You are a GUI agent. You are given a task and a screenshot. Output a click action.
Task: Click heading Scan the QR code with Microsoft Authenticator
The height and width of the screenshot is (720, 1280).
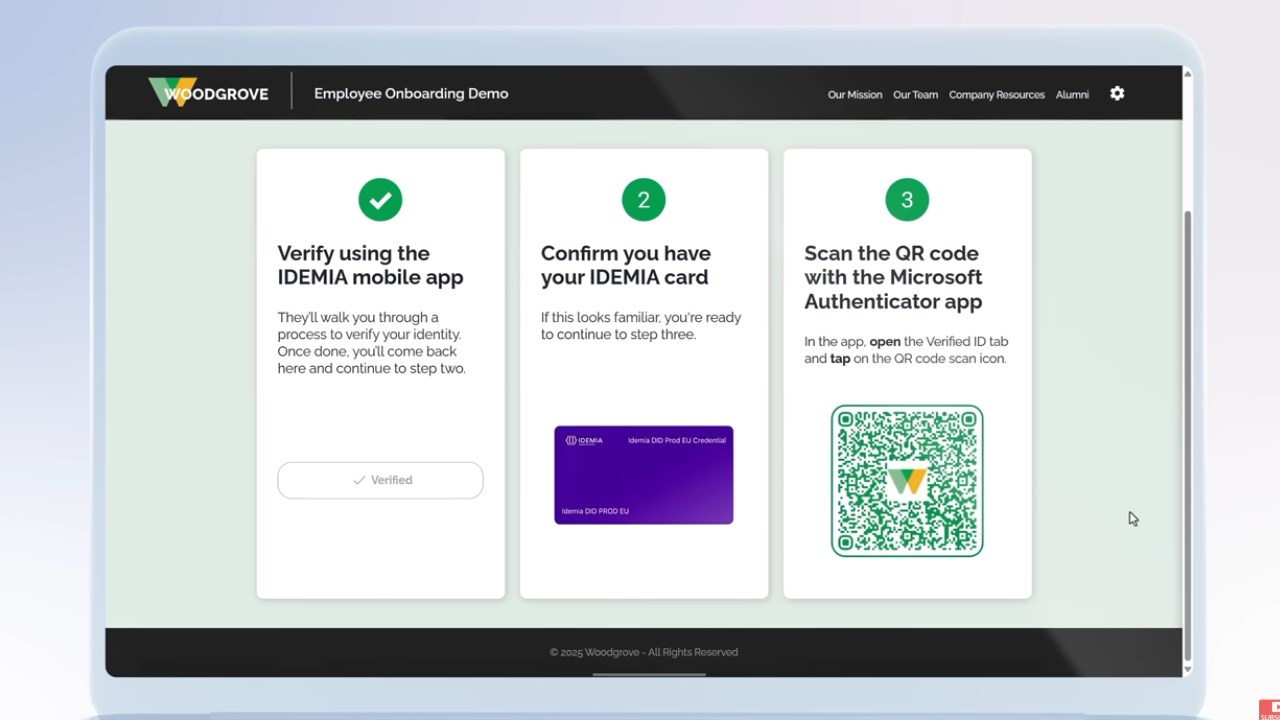coord(894,277)
